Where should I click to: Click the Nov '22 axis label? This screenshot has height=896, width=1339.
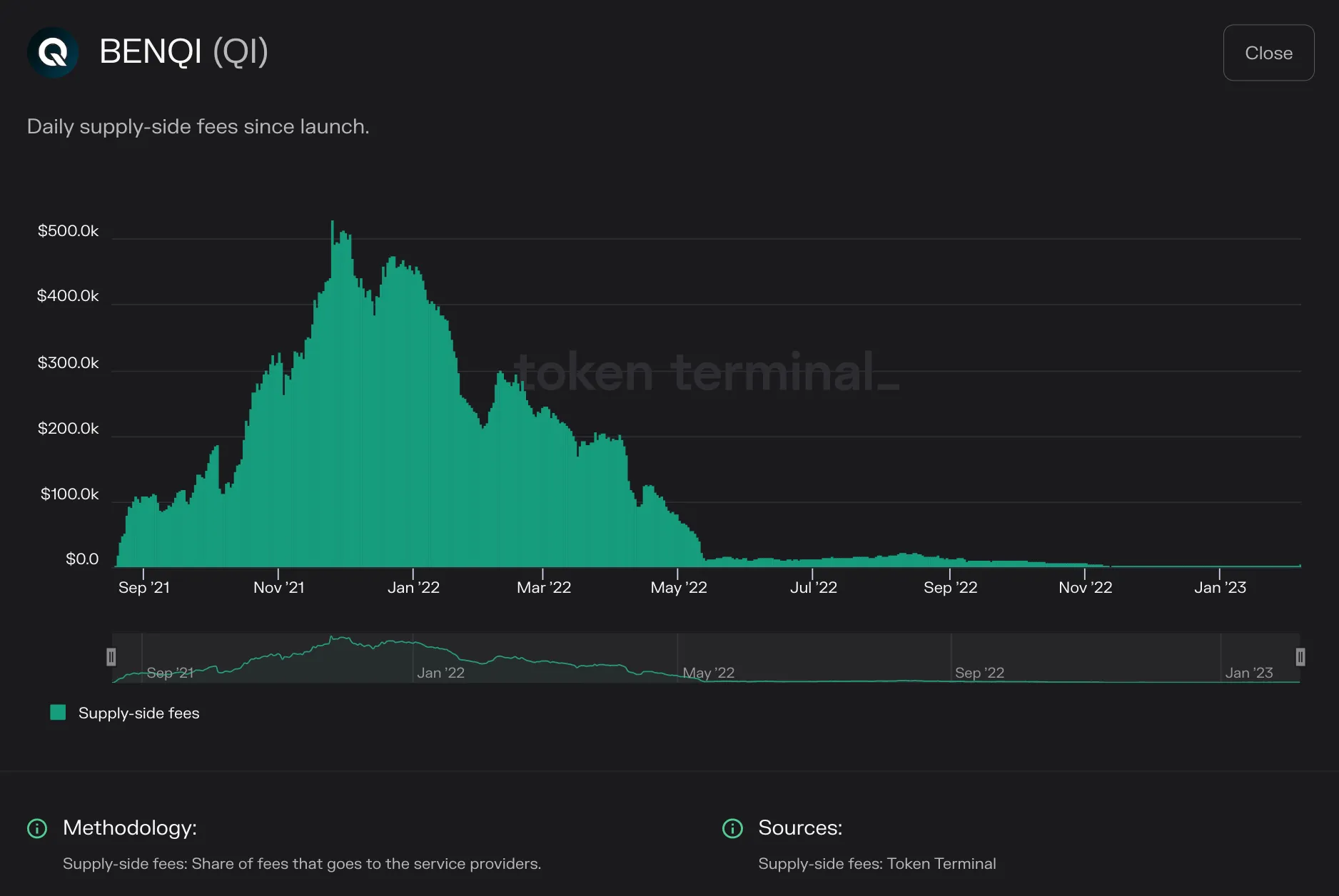point(1085,587)
